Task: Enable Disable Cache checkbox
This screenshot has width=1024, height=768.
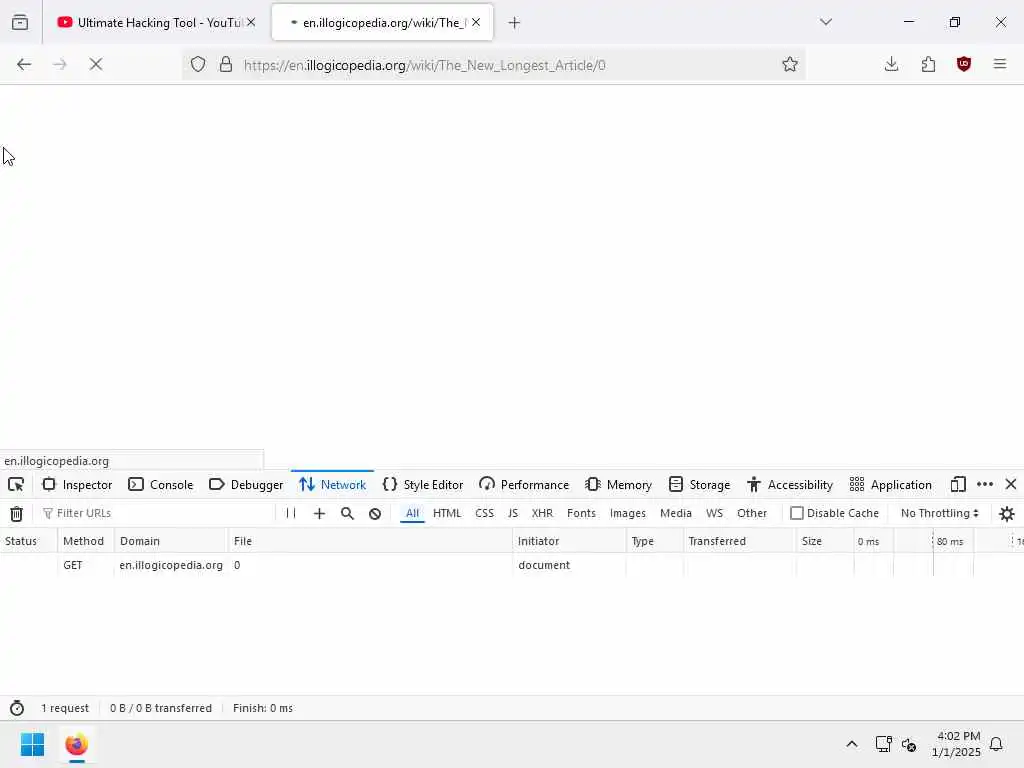Action: 797,513
